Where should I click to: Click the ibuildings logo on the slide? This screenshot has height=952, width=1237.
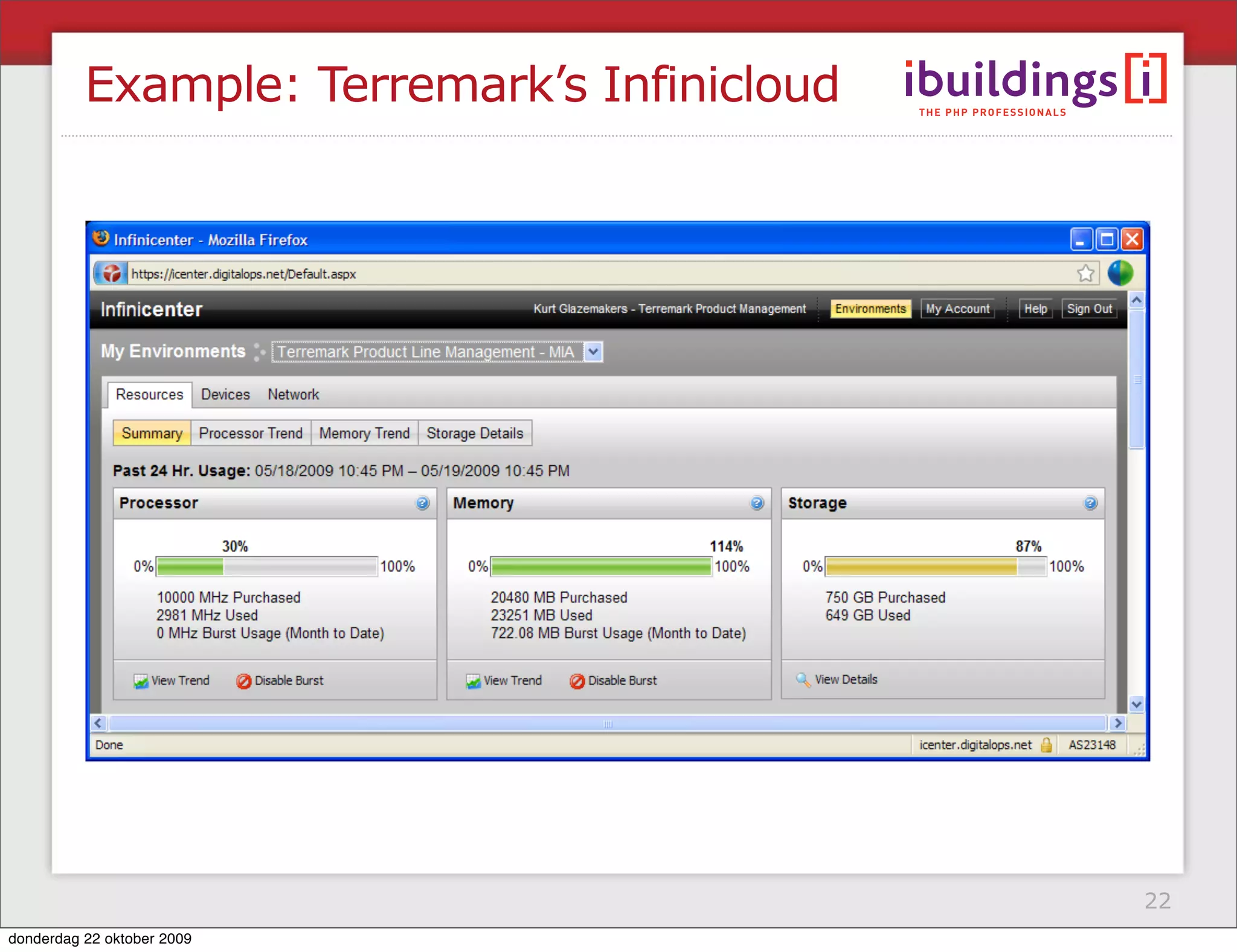(x=1035, y=86)
